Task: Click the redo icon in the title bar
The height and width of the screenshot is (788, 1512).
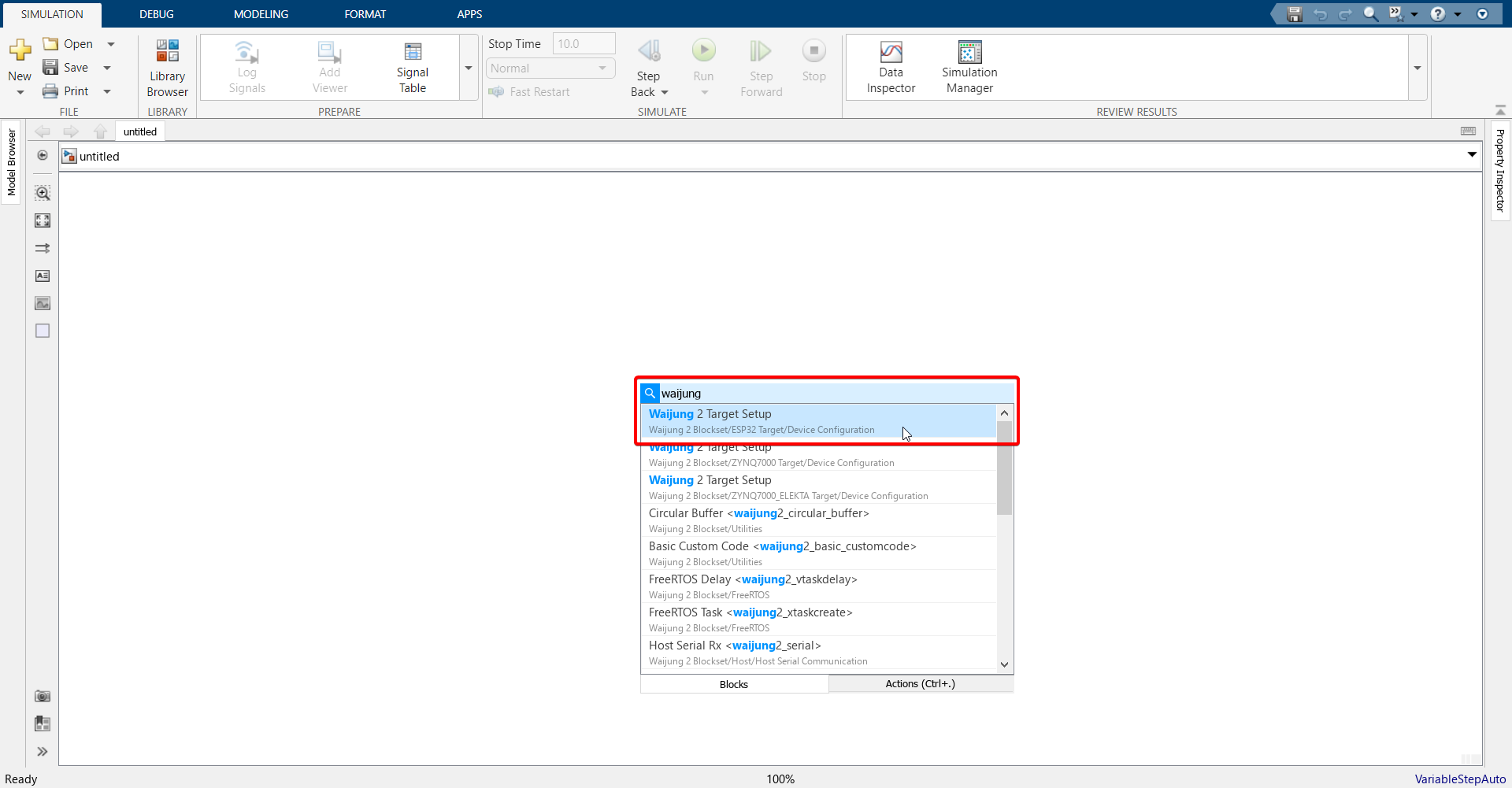Action: tap(1346, 14)
